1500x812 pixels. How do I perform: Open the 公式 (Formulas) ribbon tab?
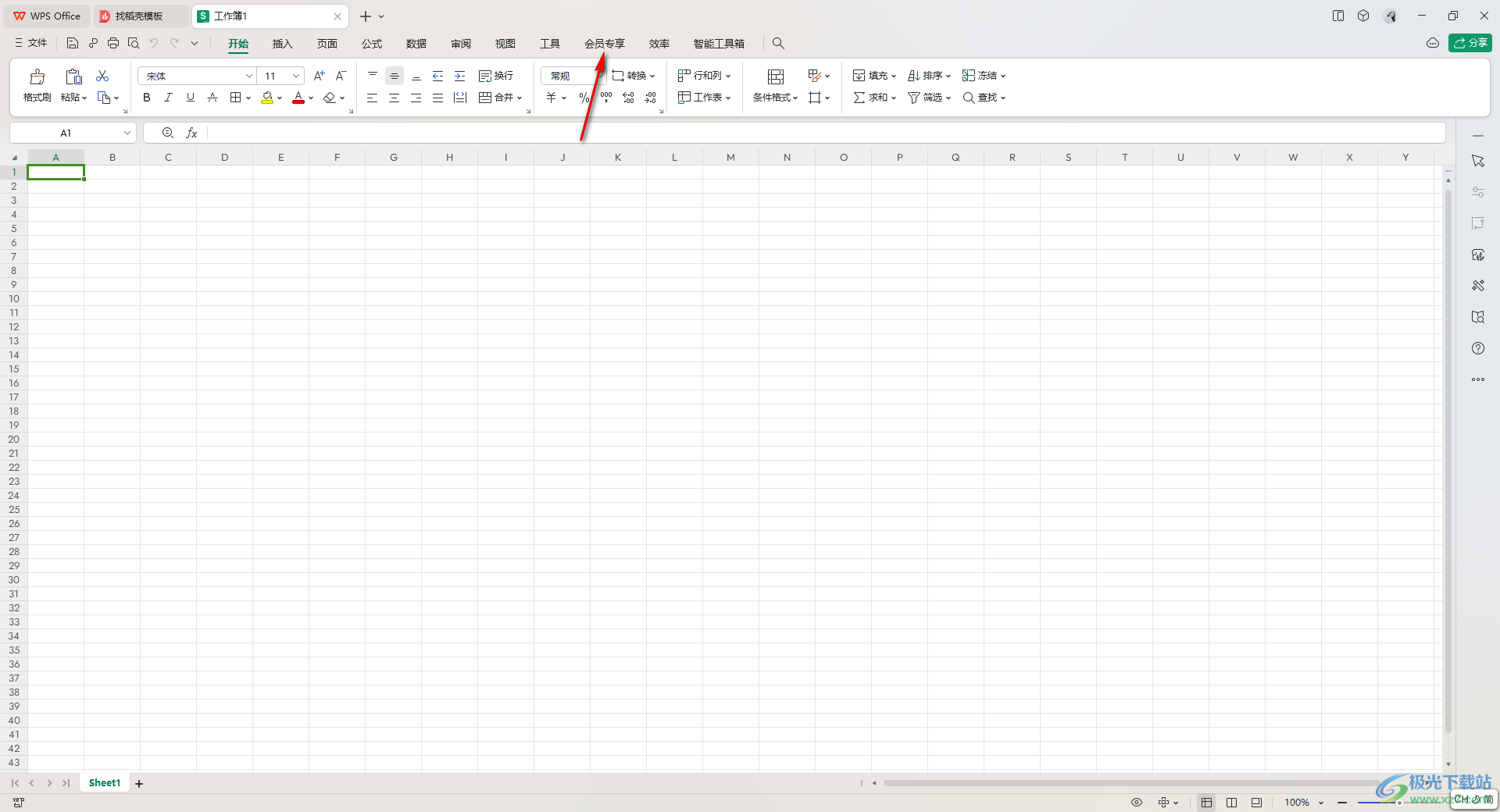[372, 44]
